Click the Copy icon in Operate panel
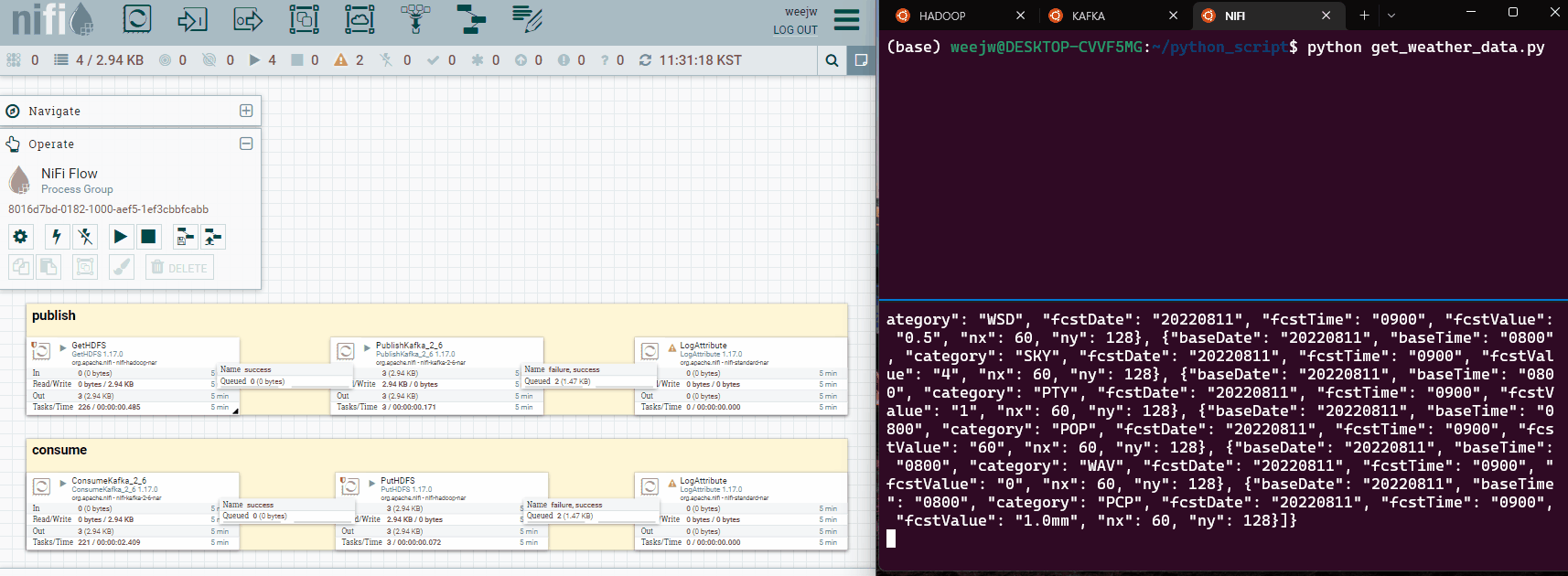This screenshot has width=1568, height=576. [x=21, y=267]
